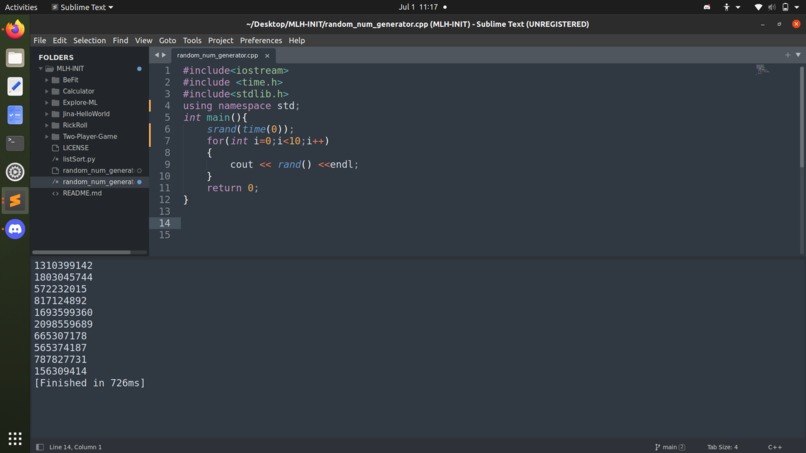Click the battery icon in top bar
The image size is (806, 453).
point(785,7)
